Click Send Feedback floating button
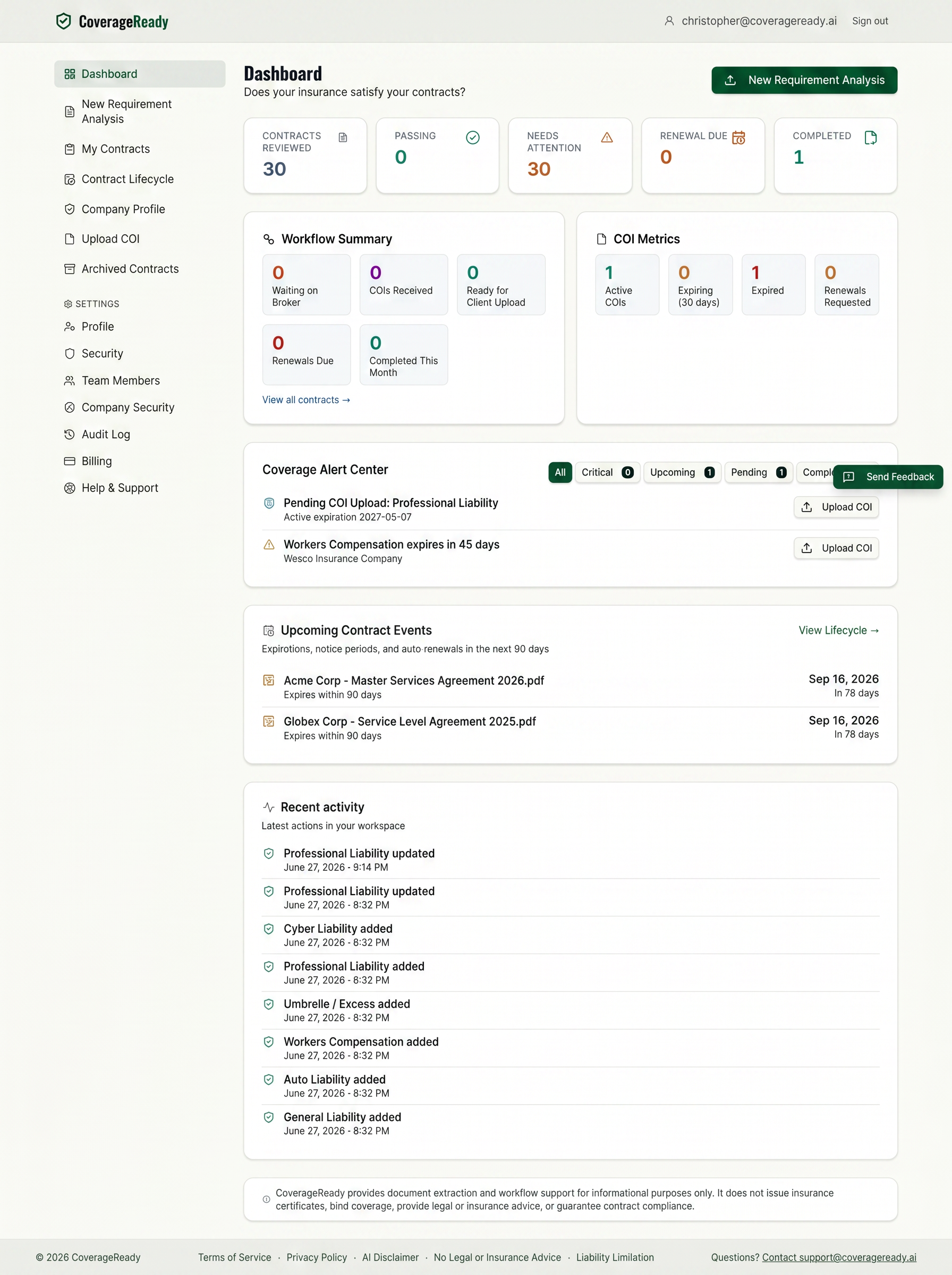The image size is (952, 1275). pos(888,477)
